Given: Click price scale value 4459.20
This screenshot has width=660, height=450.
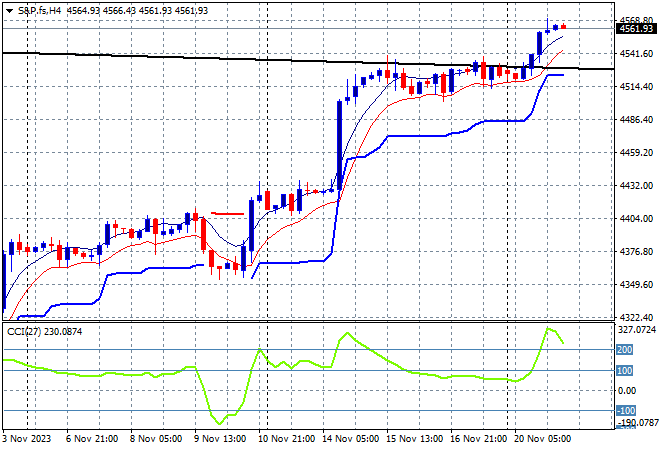Looking at the screenshot, I should [636, 152].
